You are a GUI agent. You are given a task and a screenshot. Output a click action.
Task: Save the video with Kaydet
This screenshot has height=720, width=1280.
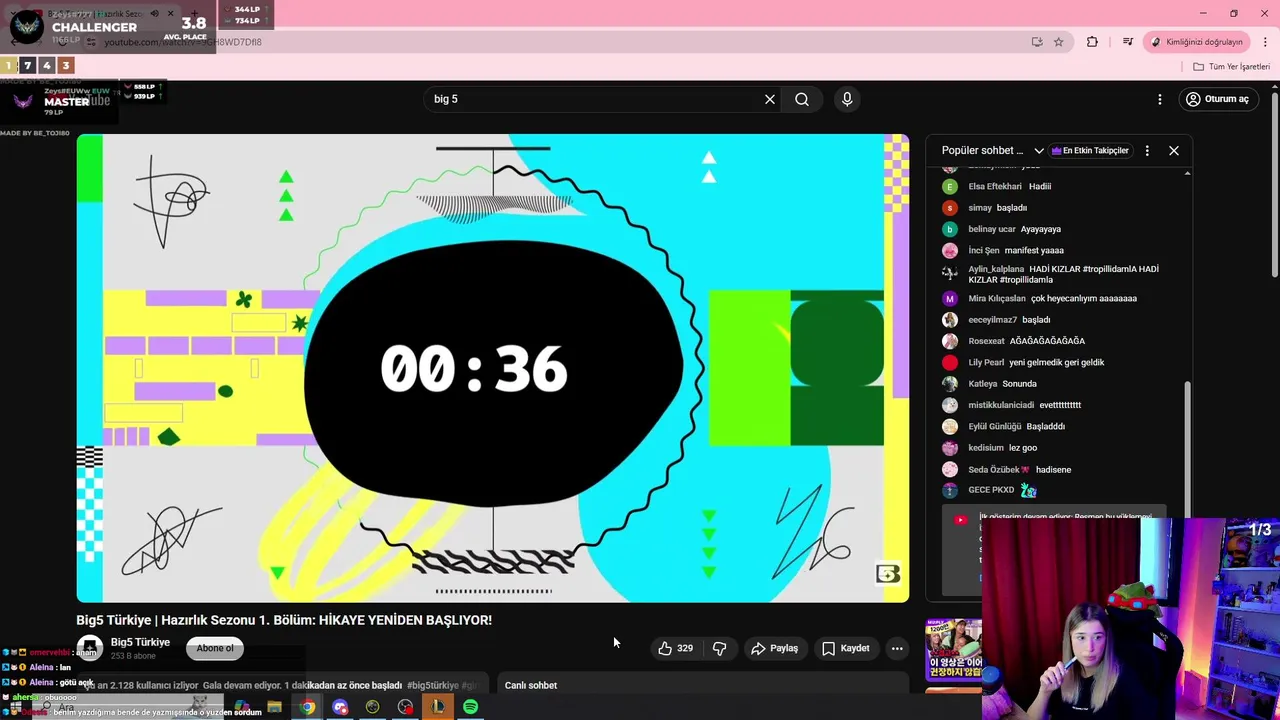(x=846, y=648)
